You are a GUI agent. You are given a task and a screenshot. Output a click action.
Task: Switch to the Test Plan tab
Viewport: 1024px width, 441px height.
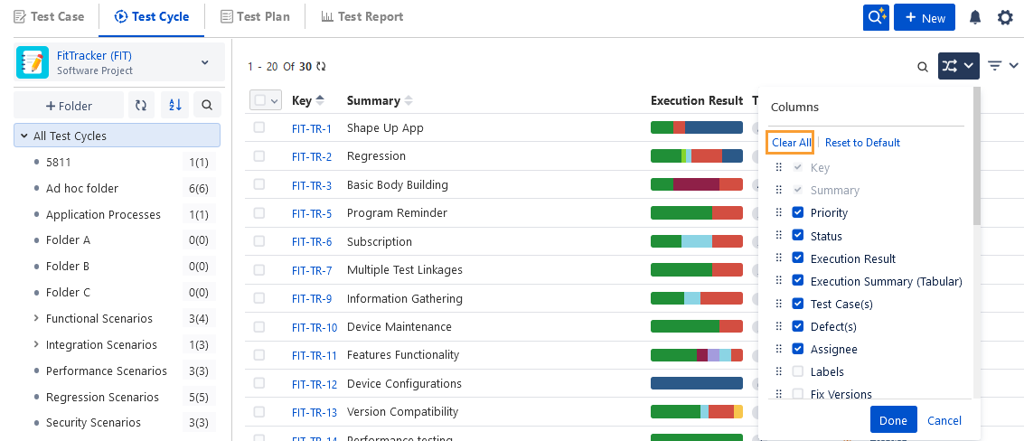[x=255, y=17]
